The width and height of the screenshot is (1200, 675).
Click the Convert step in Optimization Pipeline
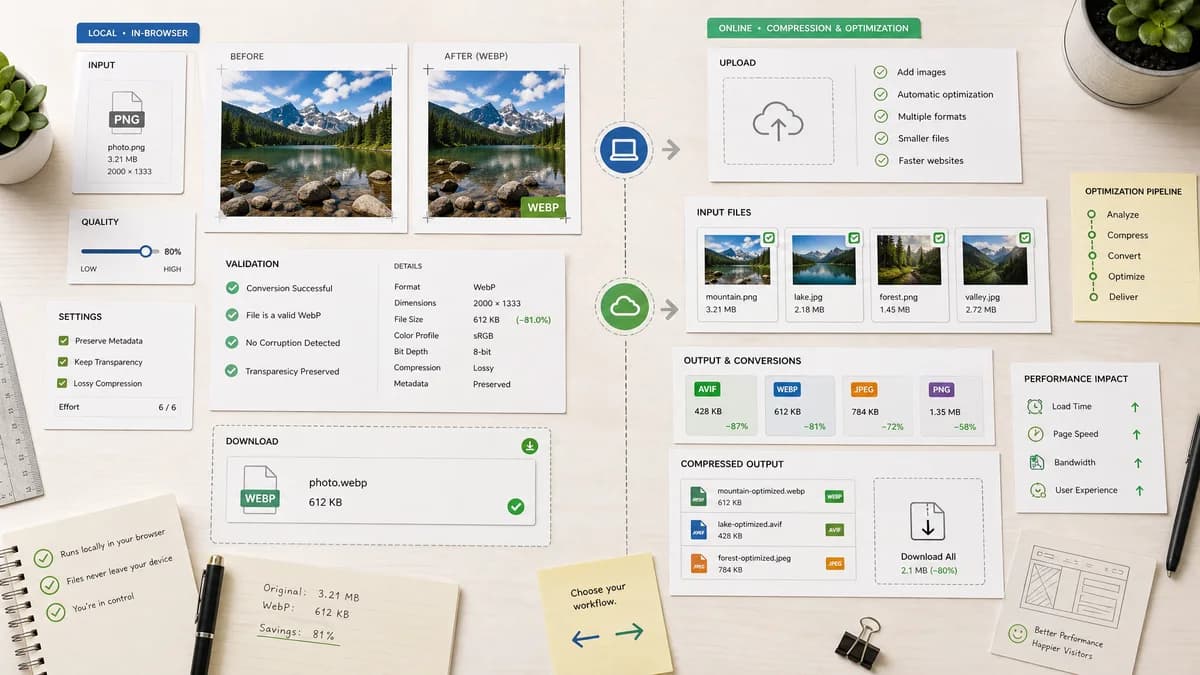pyautogui.click(x=1124, y=256)
